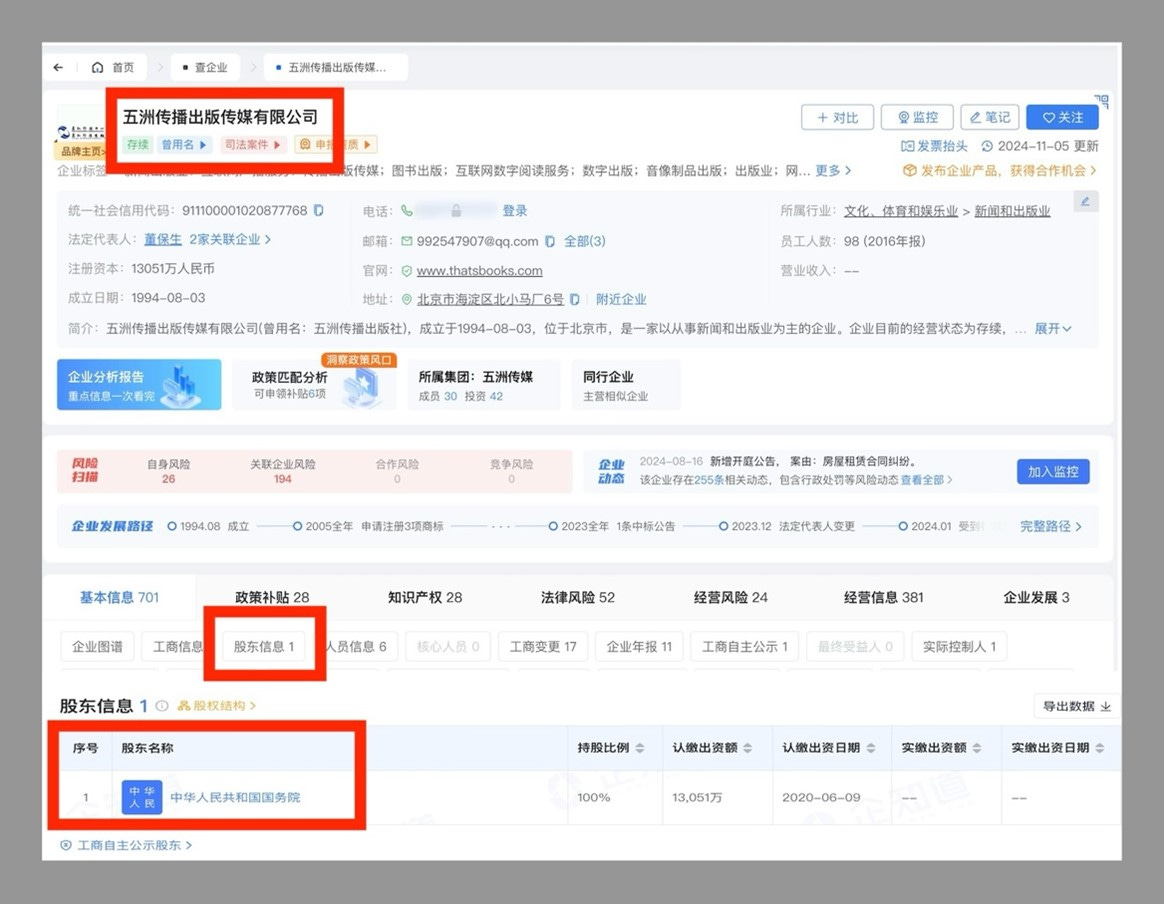Viewport: 1164px width, 904px height.
Task: Click address 北京市海淀区北小马厂6号
Action: (490, 299)
